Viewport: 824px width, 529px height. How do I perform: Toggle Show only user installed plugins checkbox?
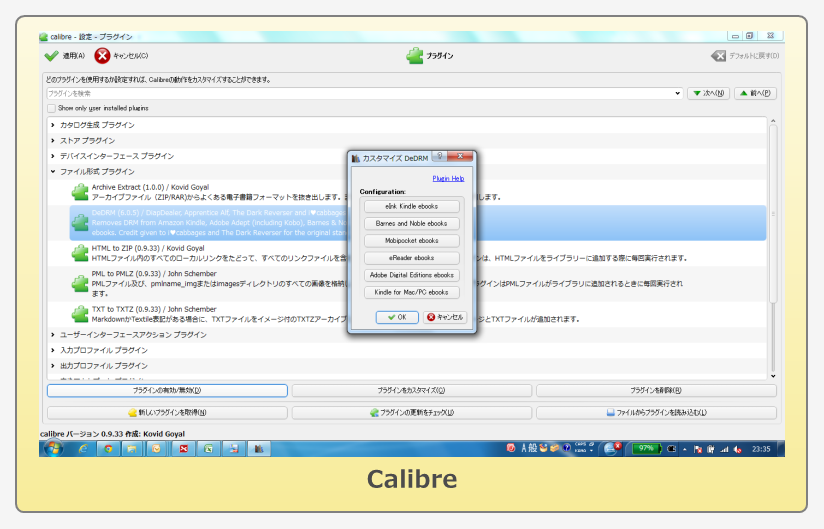coord(51,108)
